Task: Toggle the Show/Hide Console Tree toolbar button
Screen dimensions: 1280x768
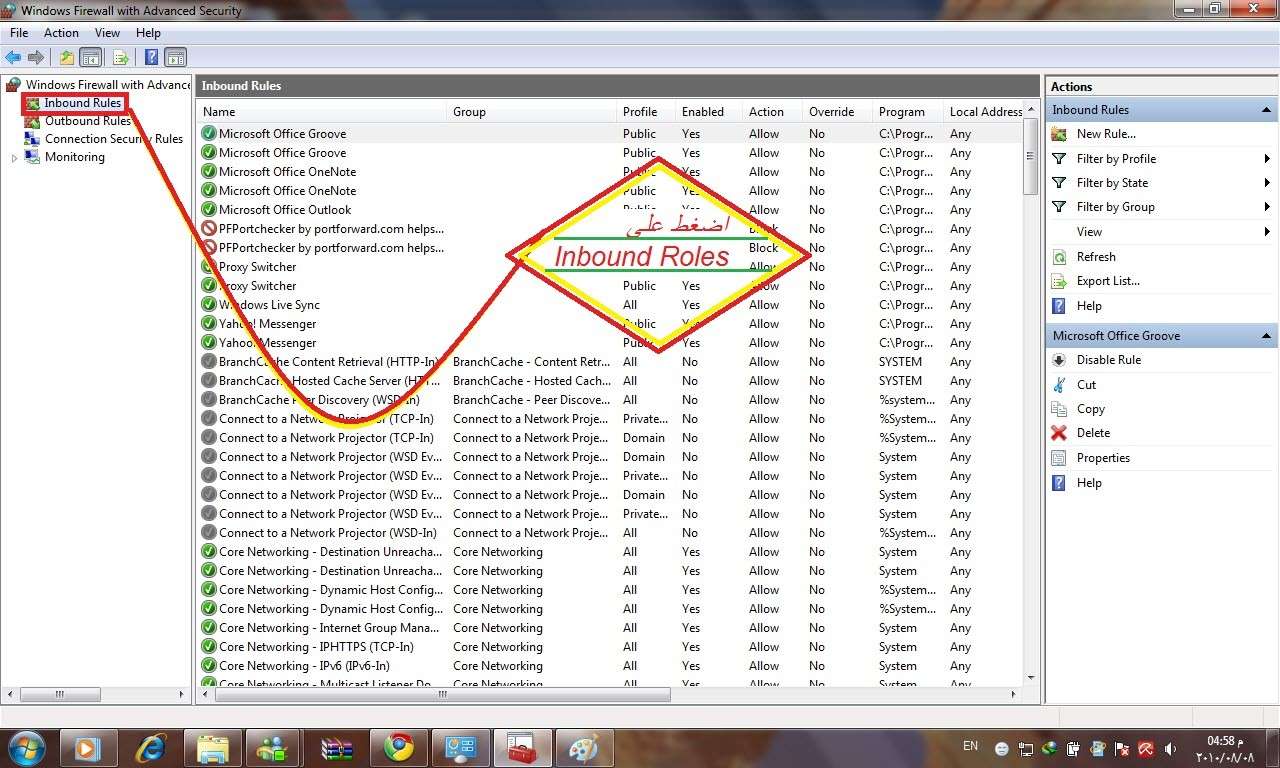Action: [x=91, y=58]
